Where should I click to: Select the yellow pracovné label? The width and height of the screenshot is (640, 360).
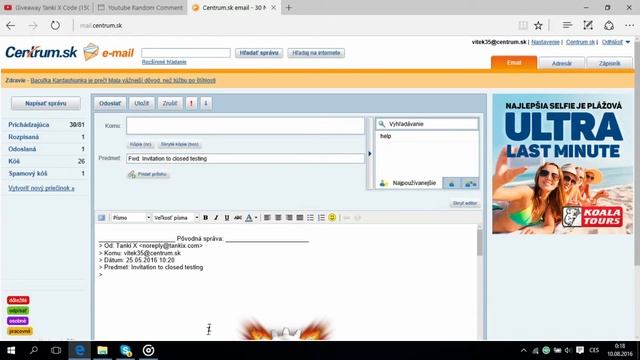[20, 331]
